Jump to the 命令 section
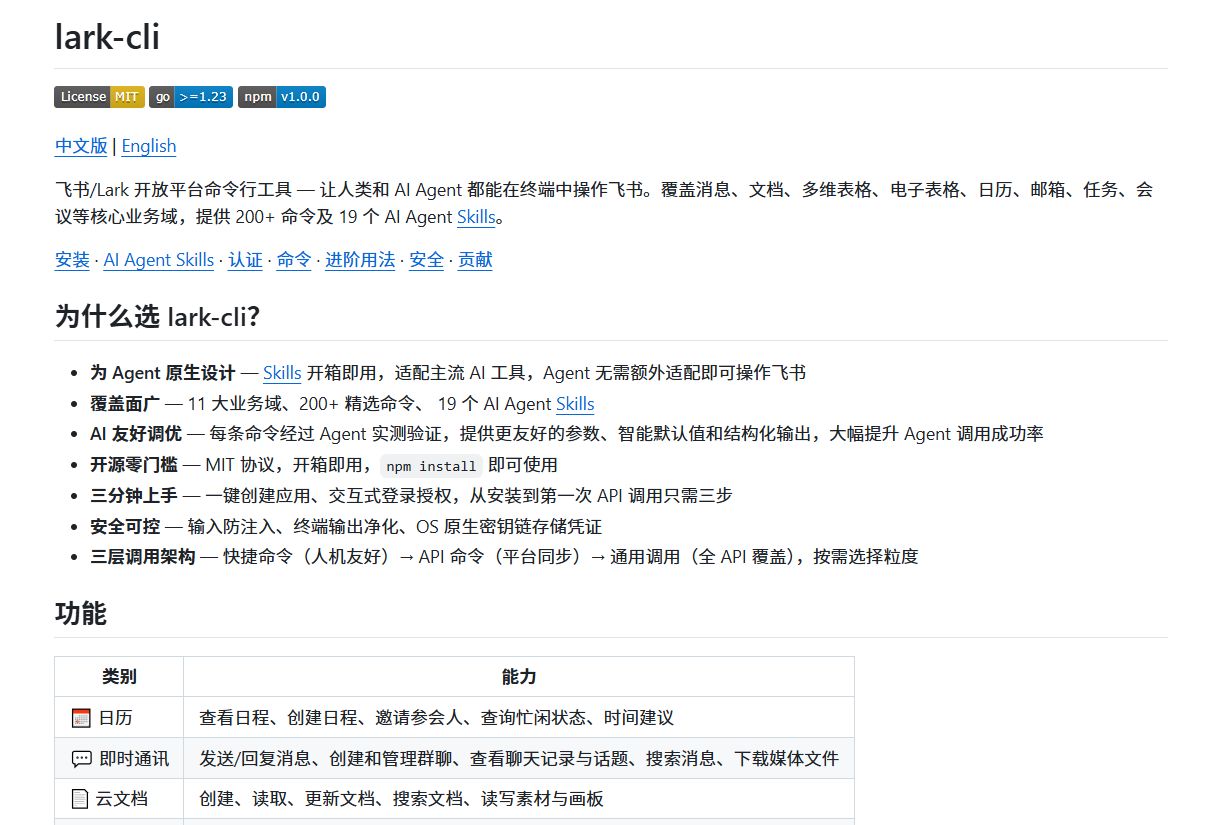 294,260
